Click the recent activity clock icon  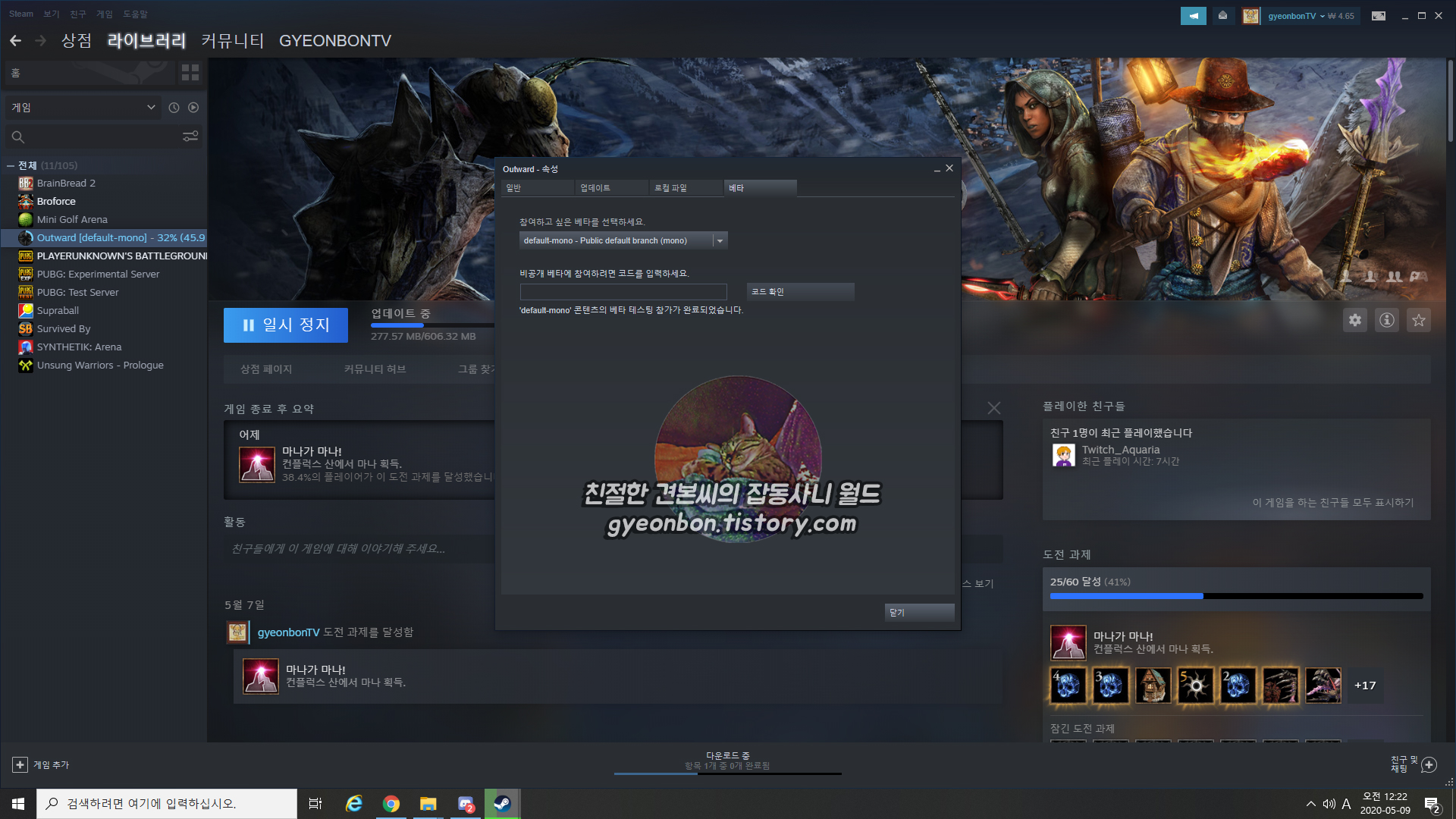(174, 108)
